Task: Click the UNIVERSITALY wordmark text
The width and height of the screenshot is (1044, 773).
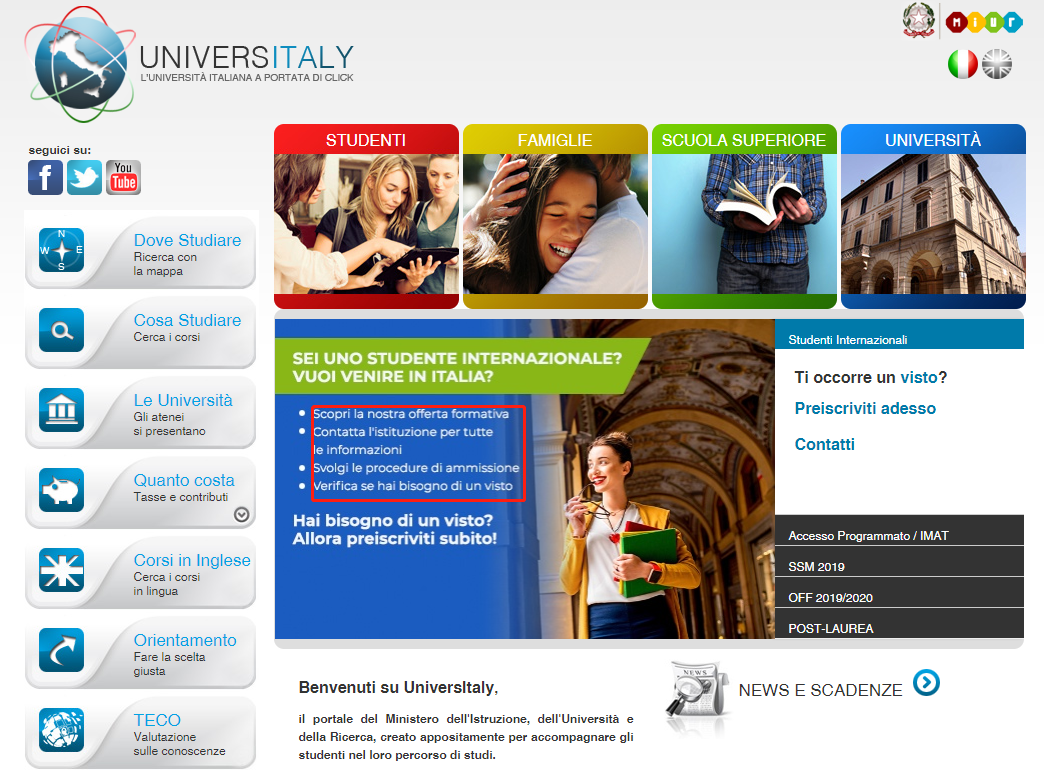Action: coord(246,57)
